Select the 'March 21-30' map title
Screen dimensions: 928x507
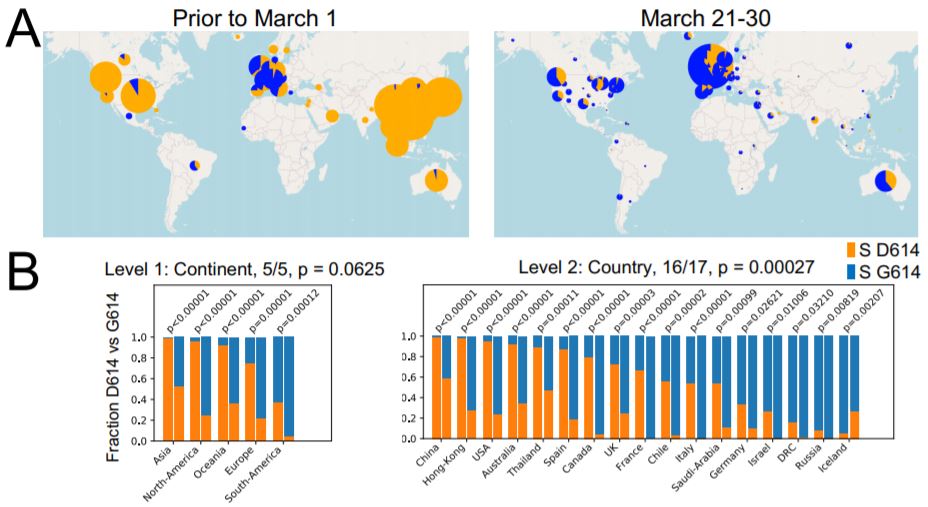[705, 18]
